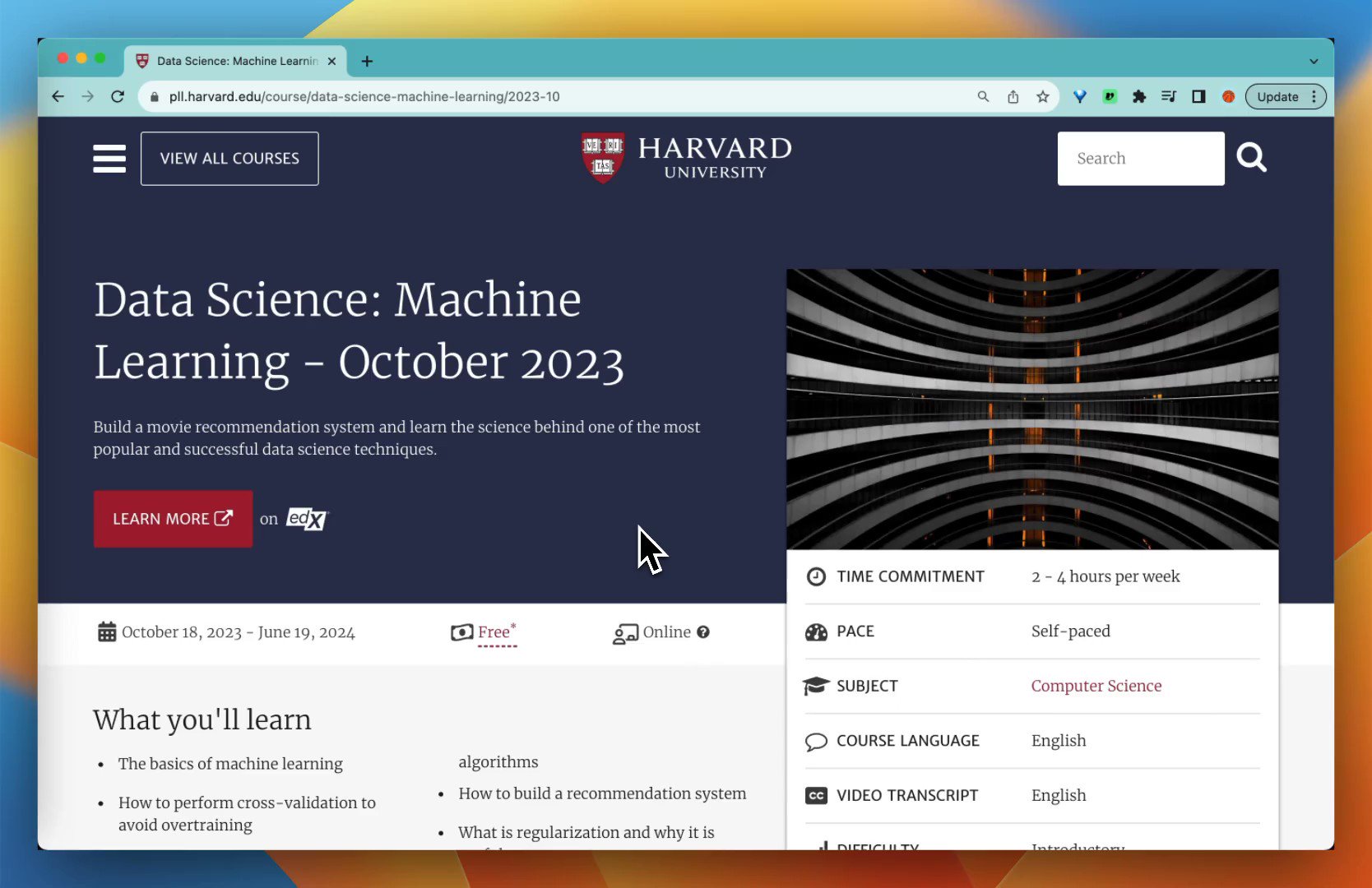Expand the tab search chevron dropdown
1372x888 pixels.
click(x=1314, y=61)
